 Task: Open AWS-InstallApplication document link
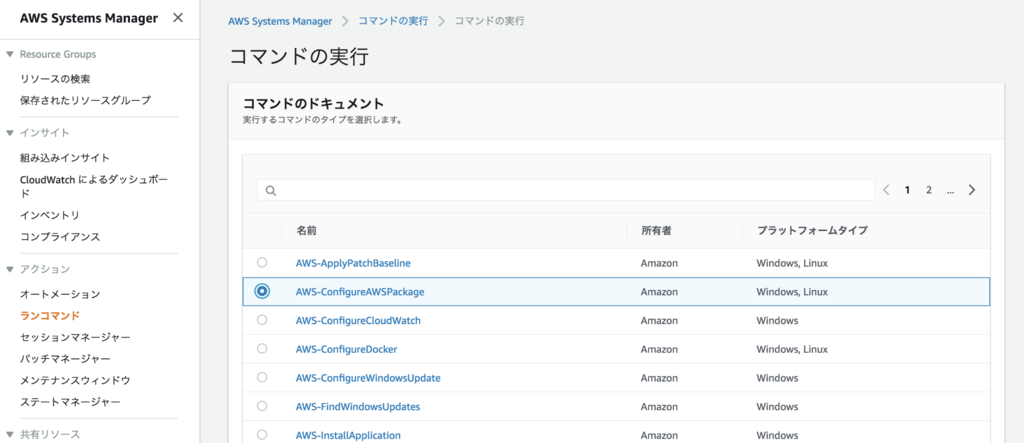click(348, 435)
